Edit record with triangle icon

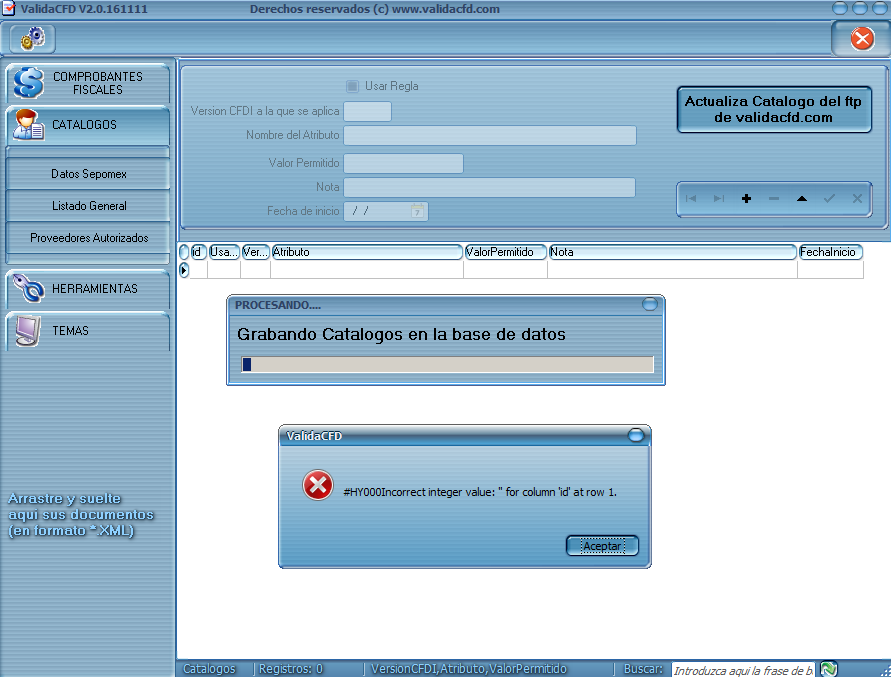pos(802,198)
